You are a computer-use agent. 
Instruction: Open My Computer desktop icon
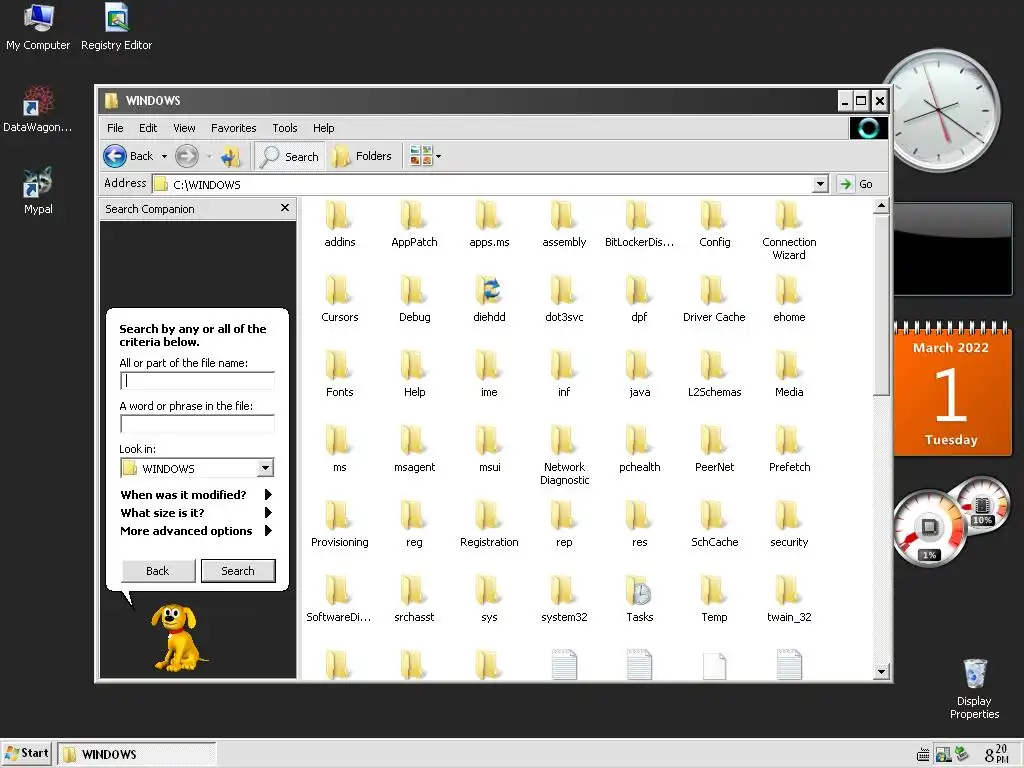38,27
